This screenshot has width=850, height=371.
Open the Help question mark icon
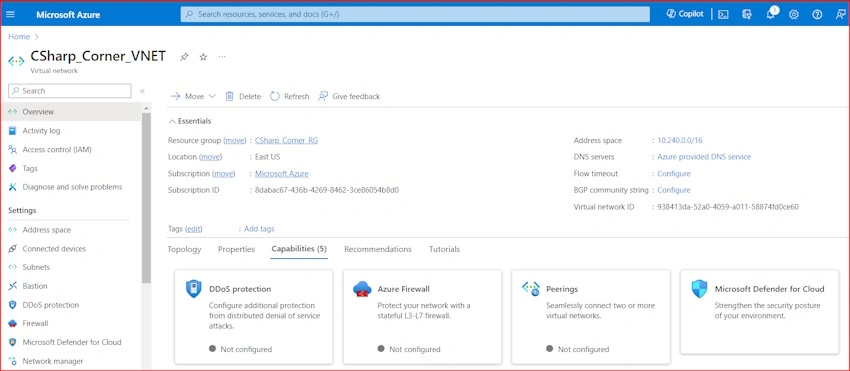coord(817,15)
